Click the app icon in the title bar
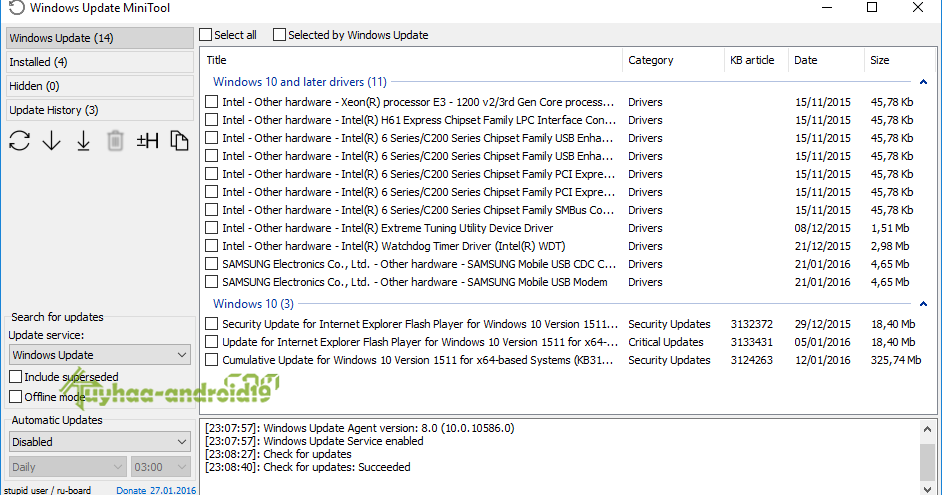The image size is (942, 495). [x=17, y=8]
